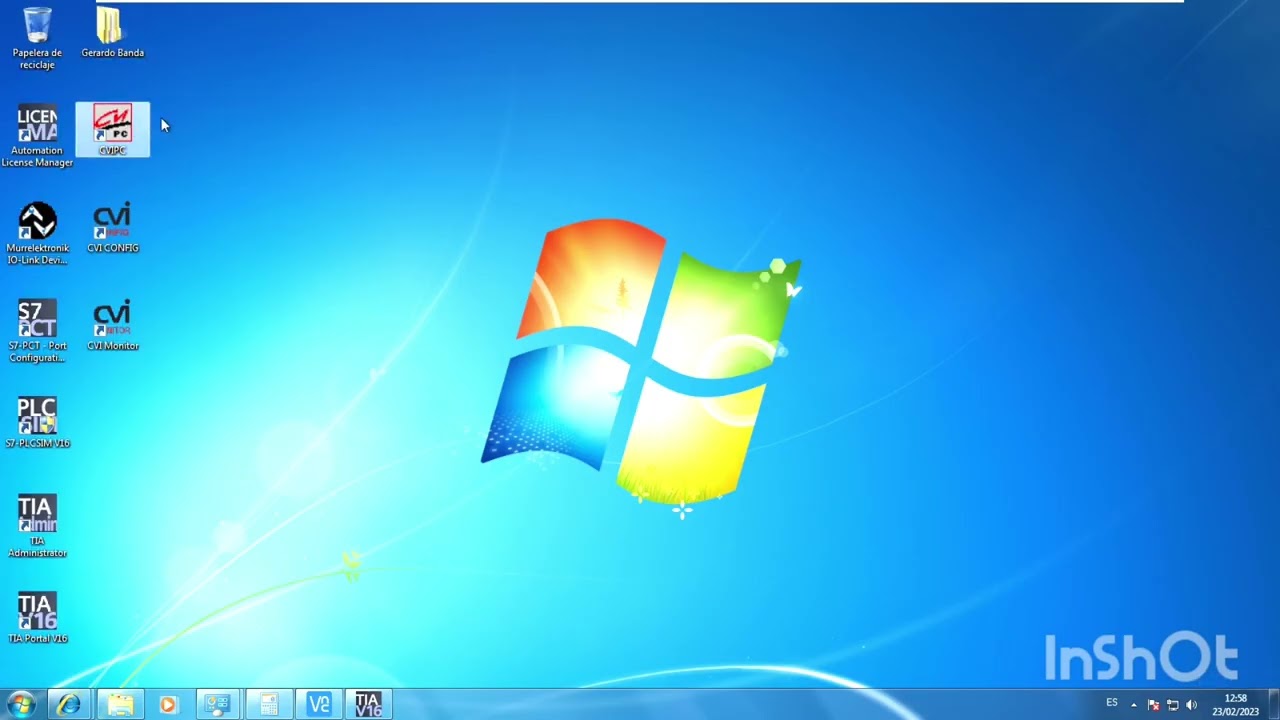Launch Windows Media Player from taskbar

[168, 705]
